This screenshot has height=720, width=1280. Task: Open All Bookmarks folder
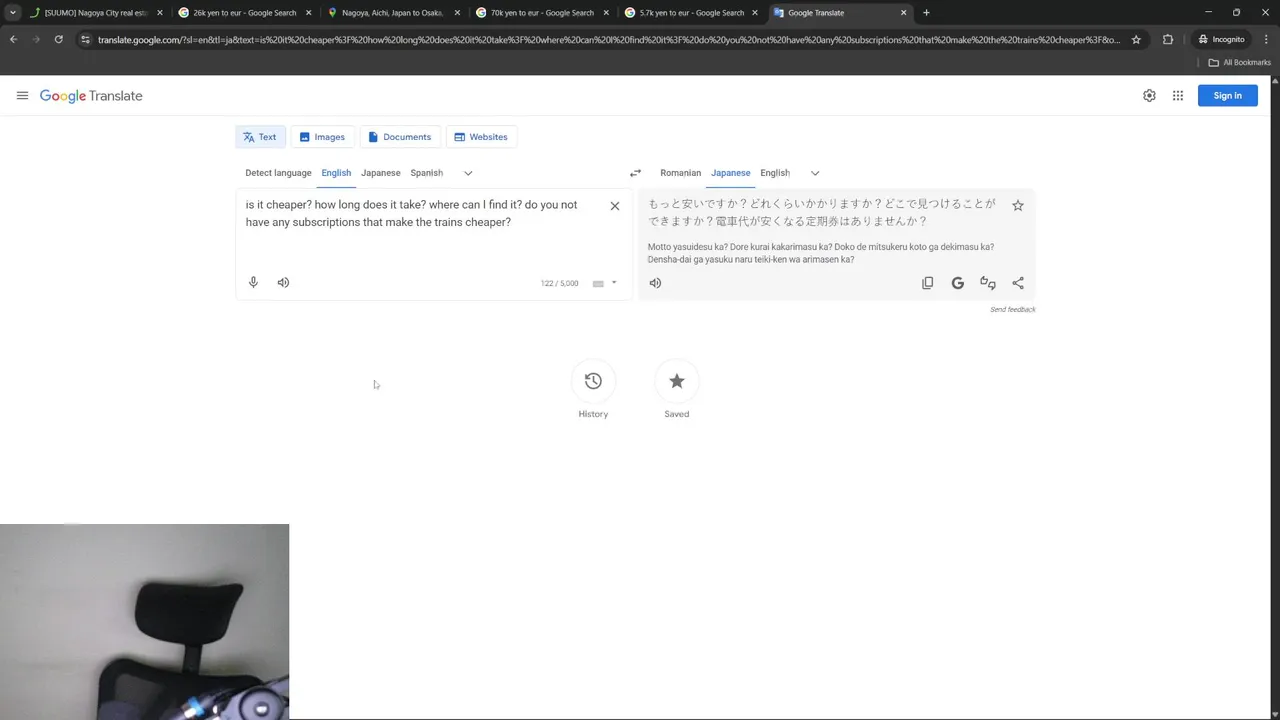(1239, 63)
